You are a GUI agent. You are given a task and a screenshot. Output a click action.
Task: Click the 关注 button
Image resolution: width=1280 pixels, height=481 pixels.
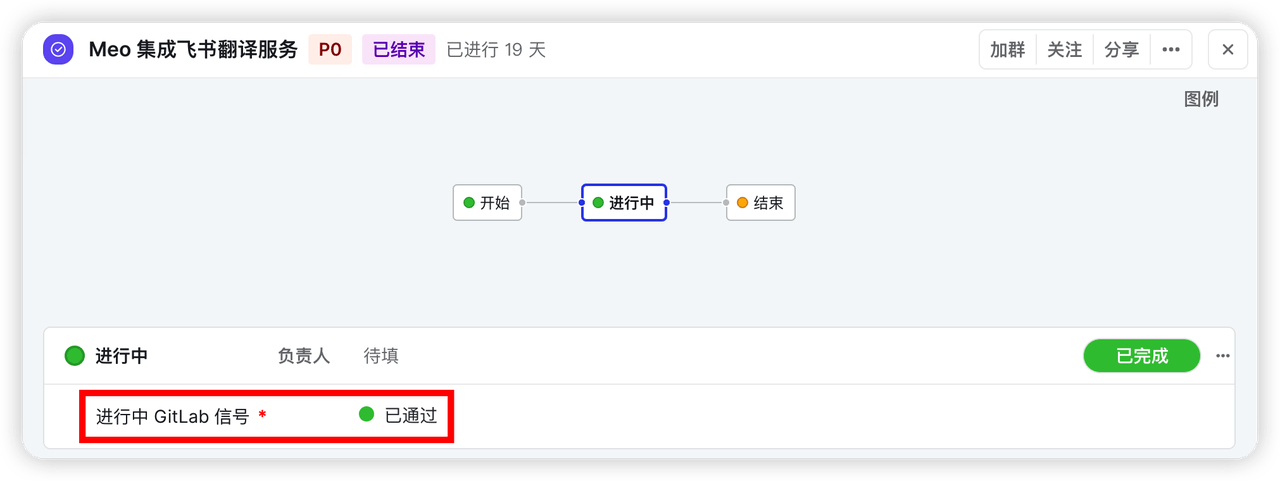1064,49
